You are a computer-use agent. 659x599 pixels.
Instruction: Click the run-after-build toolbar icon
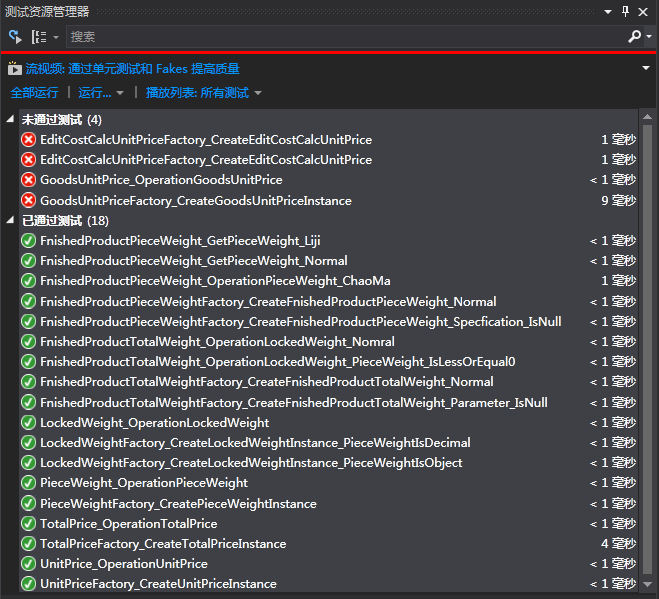pos(15,37)
